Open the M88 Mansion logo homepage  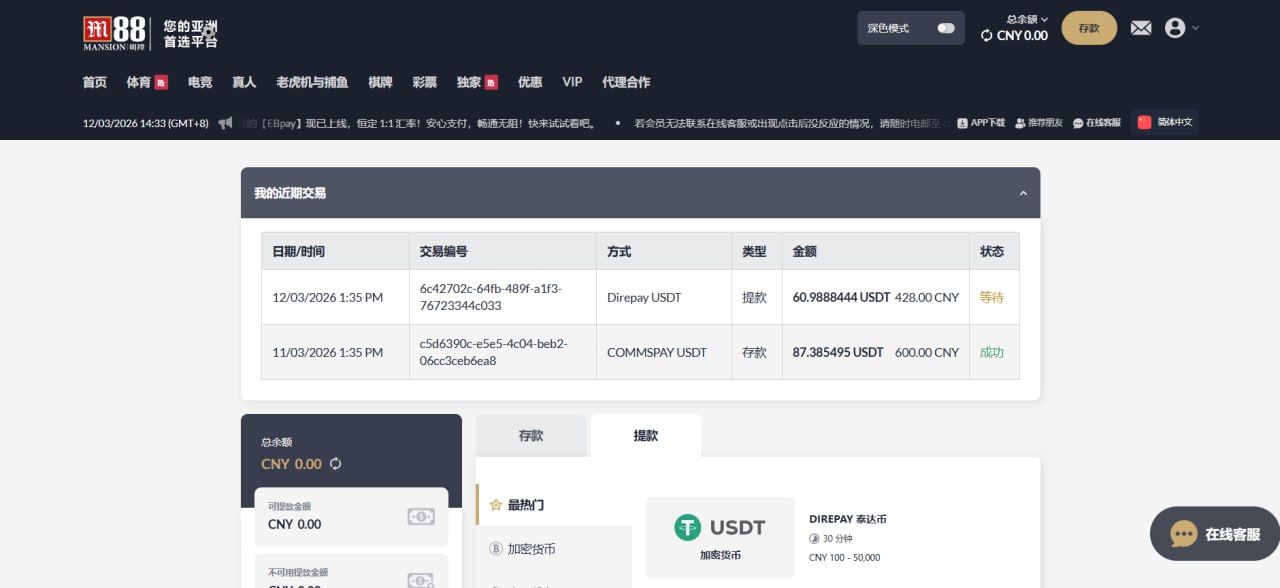[x=116, y=33]
